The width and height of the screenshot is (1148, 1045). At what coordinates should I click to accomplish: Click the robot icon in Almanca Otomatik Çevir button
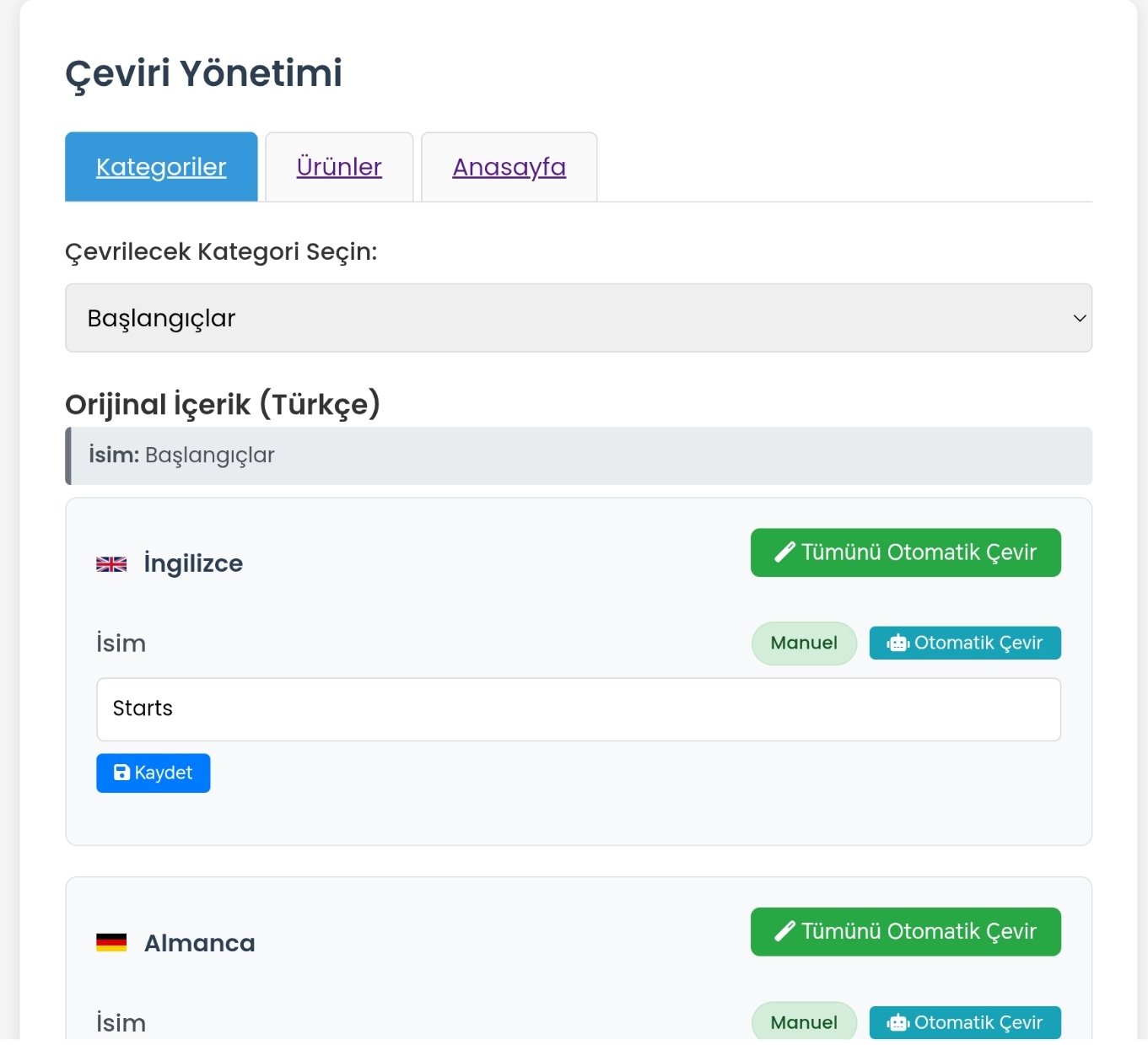[897, 1023]
